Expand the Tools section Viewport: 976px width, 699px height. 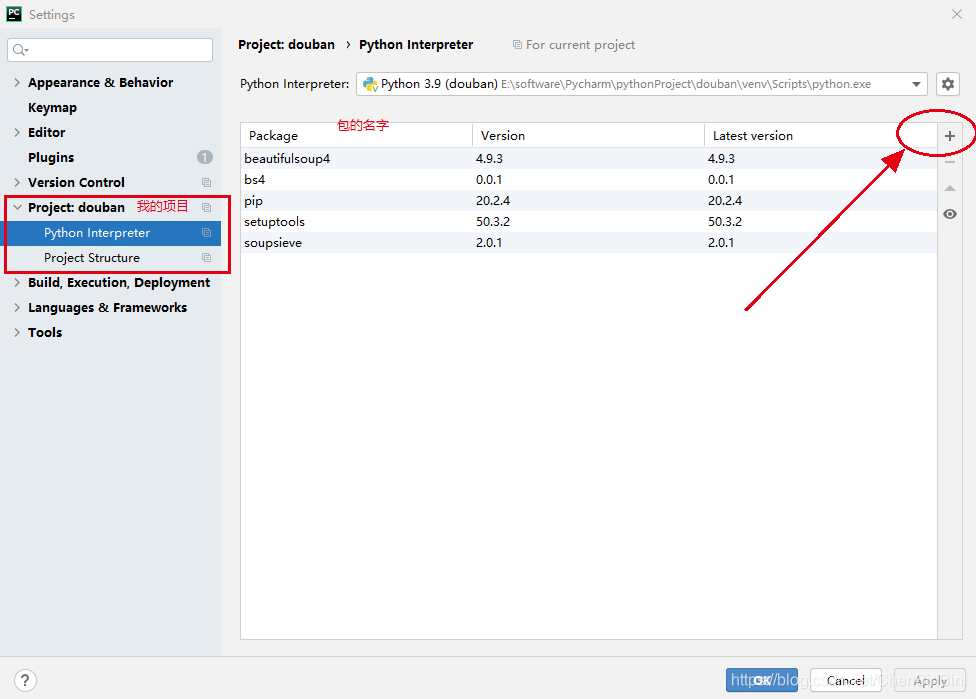click(x=17, y=332)
